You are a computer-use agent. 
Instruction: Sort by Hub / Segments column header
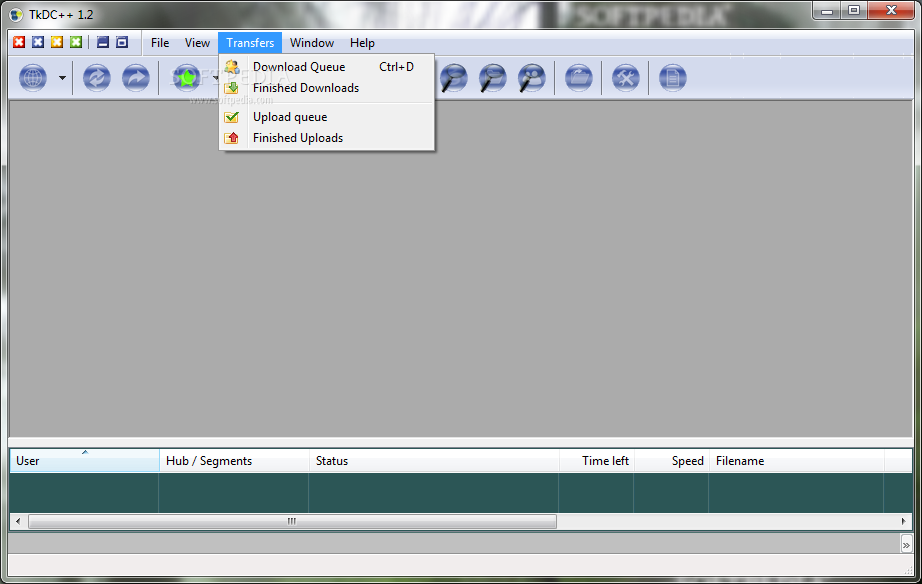[234, 460]
